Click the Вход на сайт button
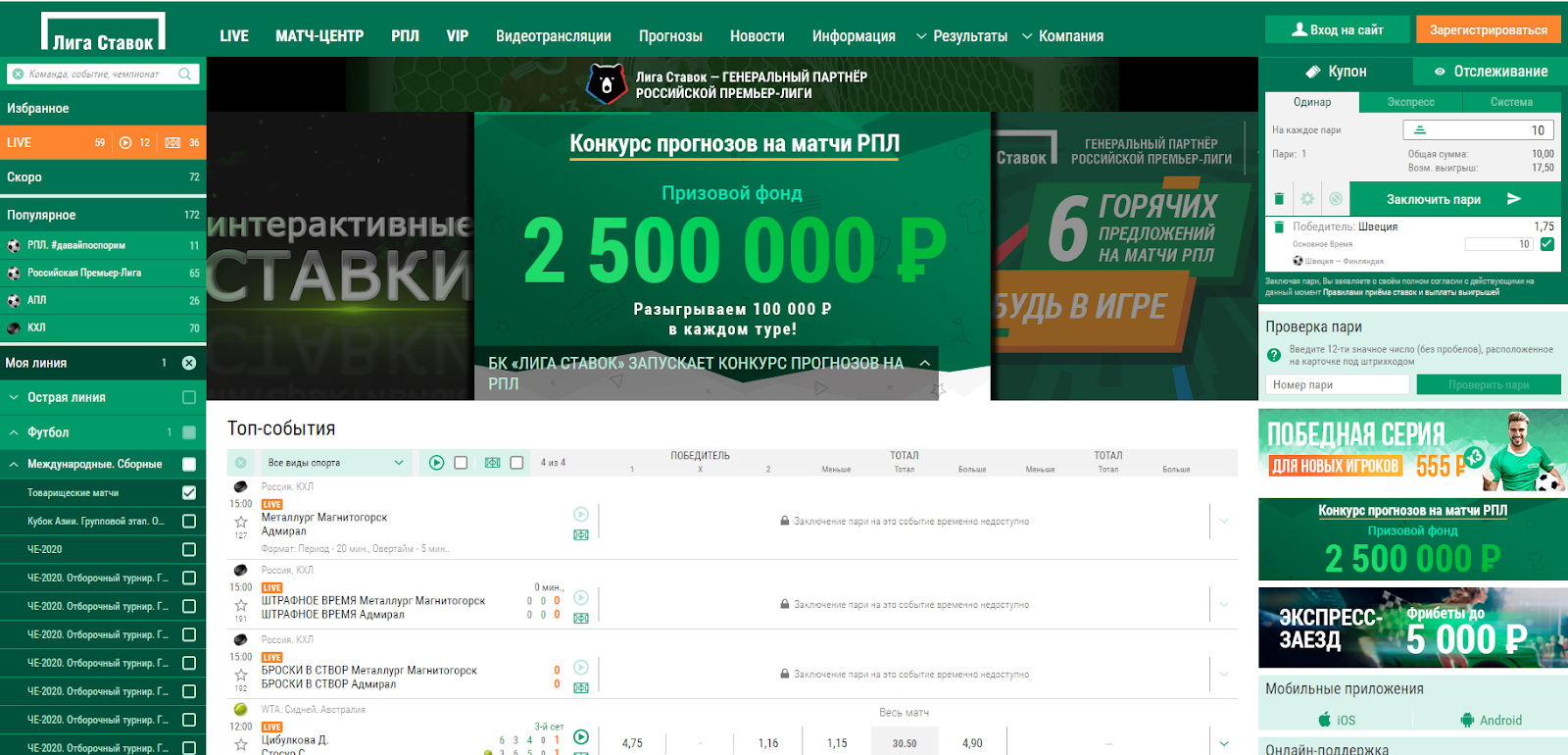 coord(1337,29)
